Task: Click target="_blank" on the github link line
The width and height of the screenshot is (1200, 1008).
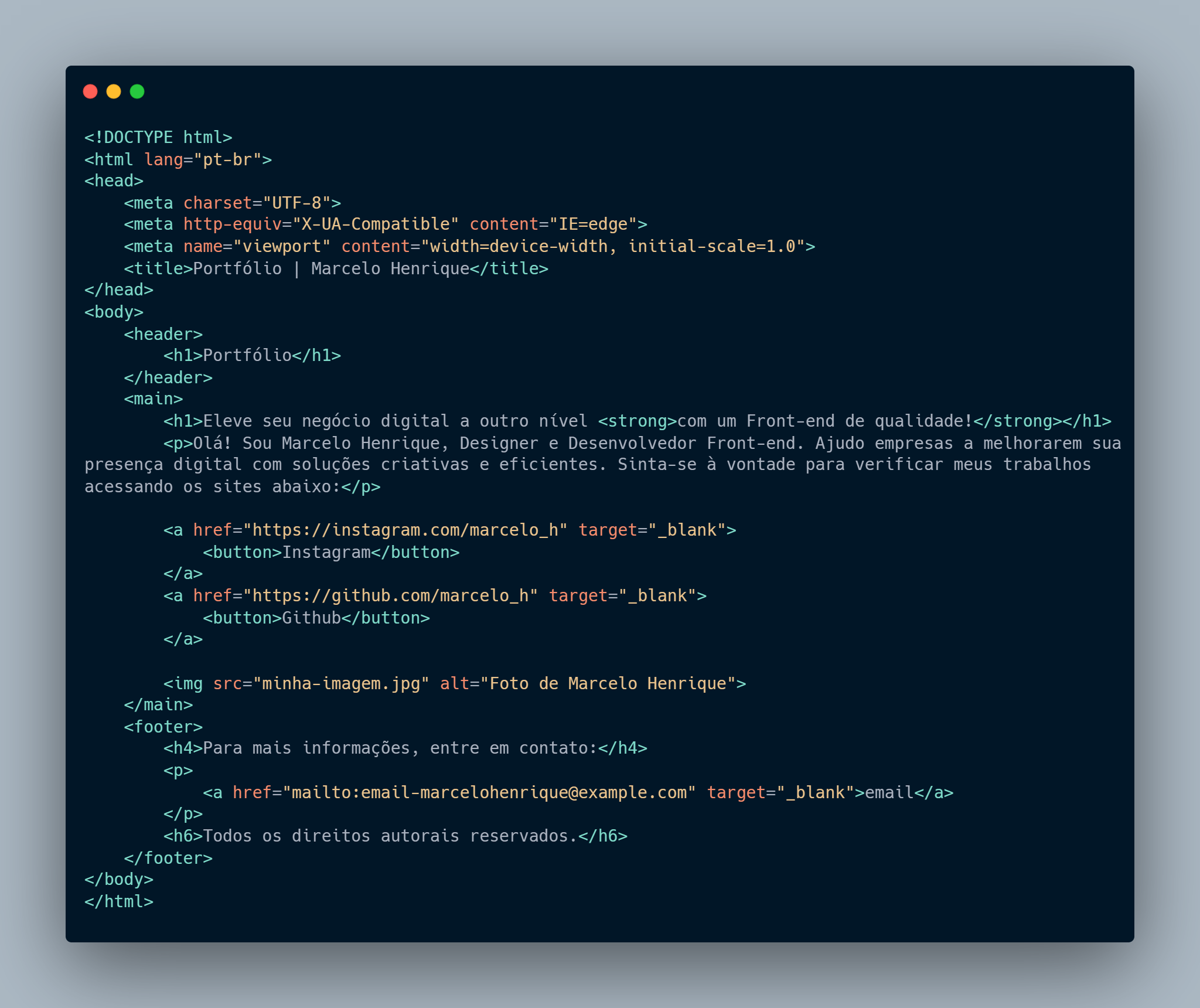Action: pyautogui.click(x=623, y=596)
